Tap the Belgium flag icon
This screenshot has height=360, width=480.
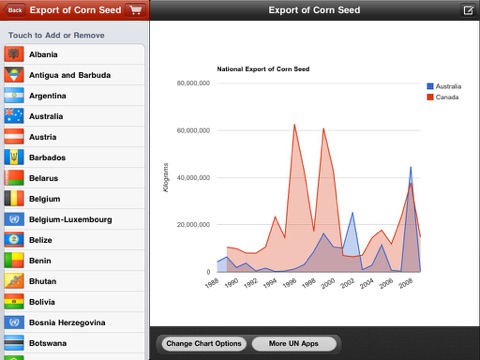pyautogui.click(x=14, y=199)
